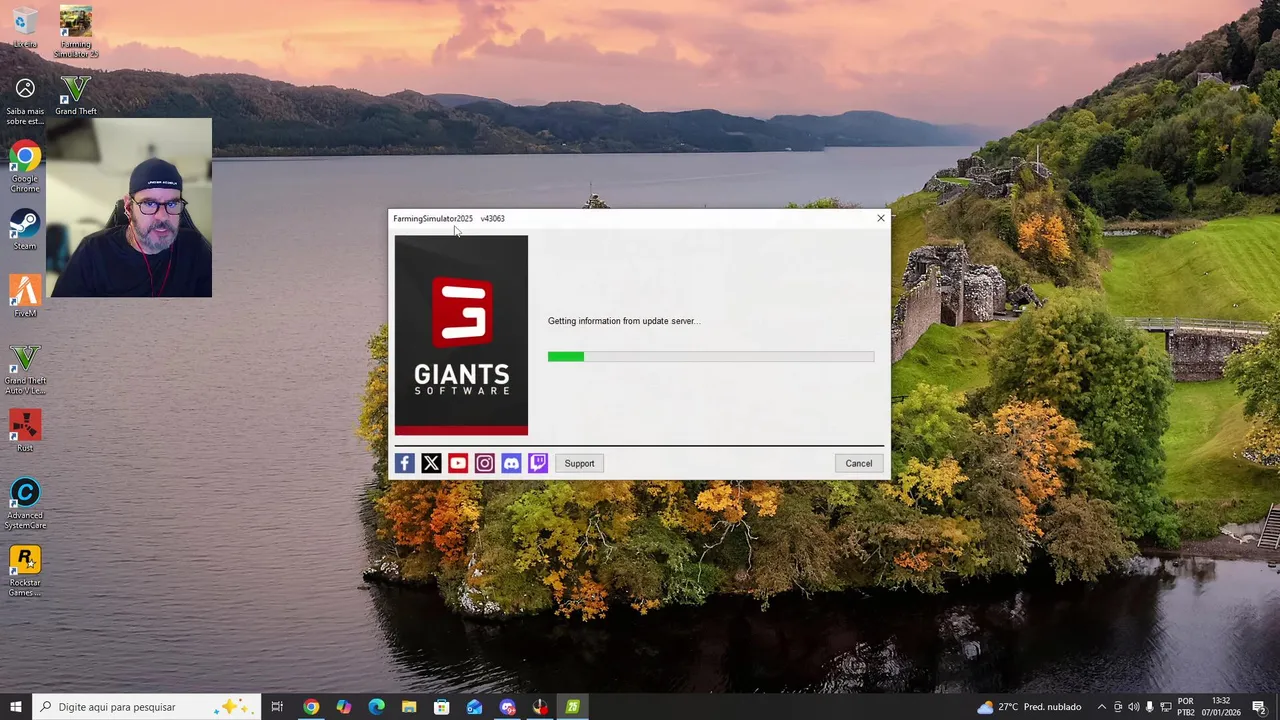Open the weather widget 27°C Pred. nublado
Image resolution: width=1280 pixels, height=720 pixels.
tap(1030, 707)
